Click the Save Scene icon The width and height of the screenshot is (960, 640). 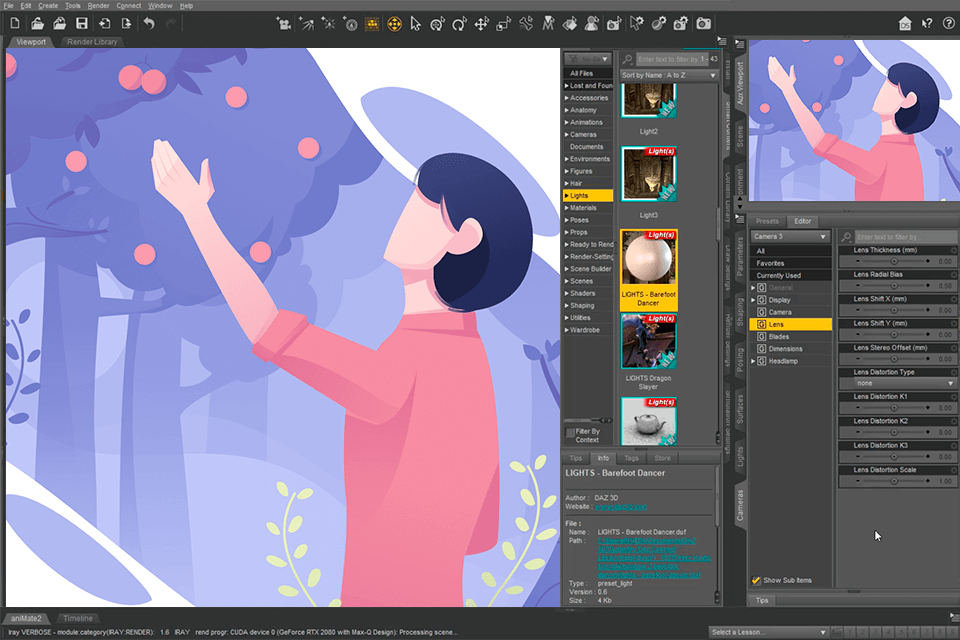tap(82, 23)
